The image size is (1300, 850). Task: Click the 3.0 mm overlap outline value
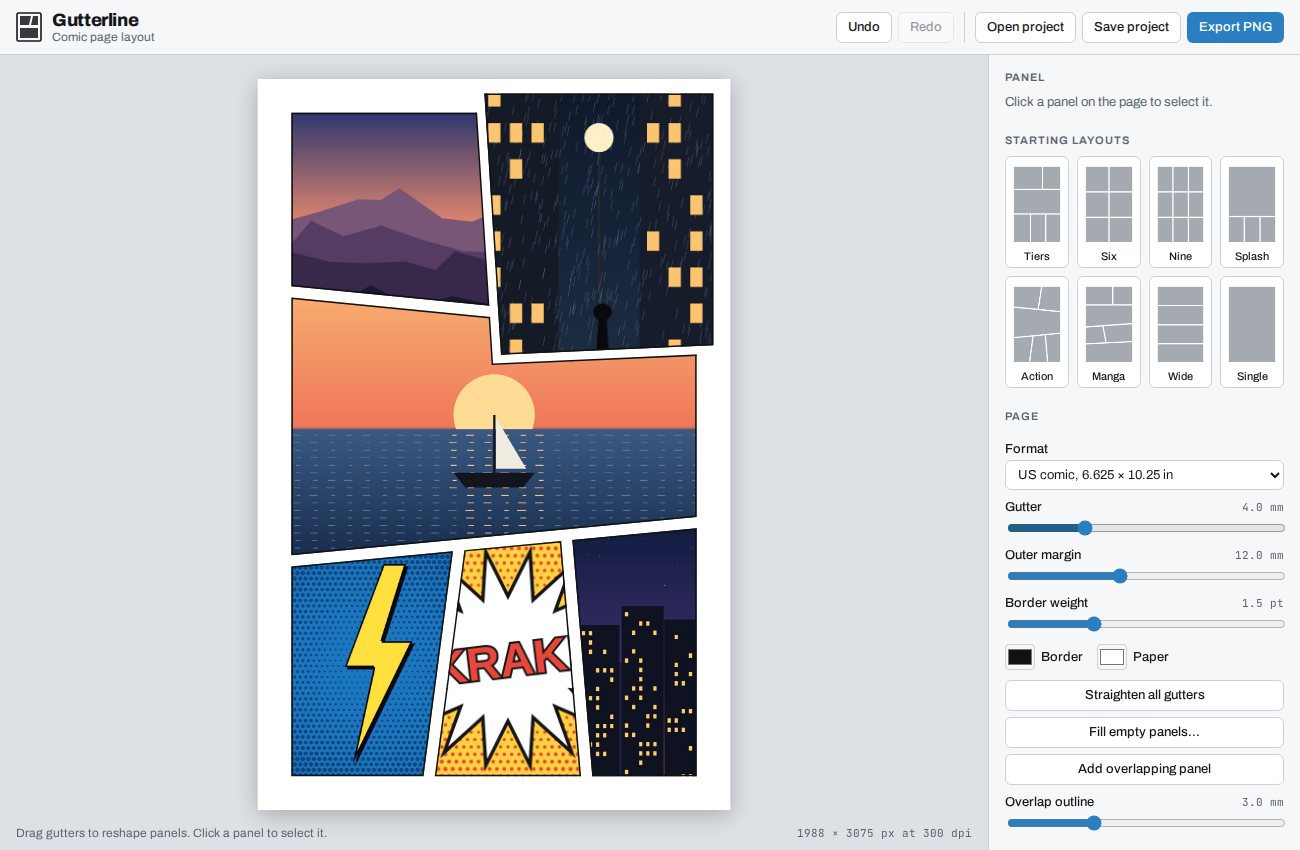[x=1262, y=802]
